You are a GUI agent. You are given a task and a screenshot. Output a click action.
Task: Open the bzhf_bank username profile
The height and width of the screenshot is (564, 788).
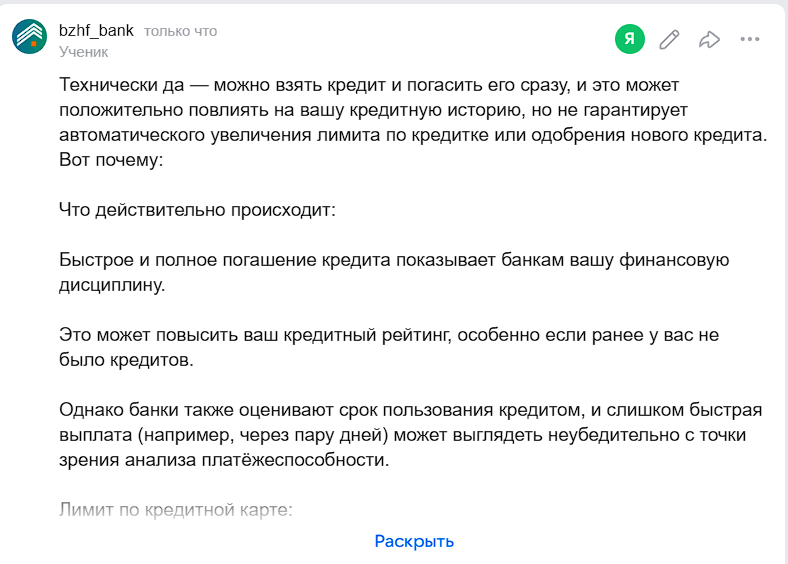tap(95, 31)
